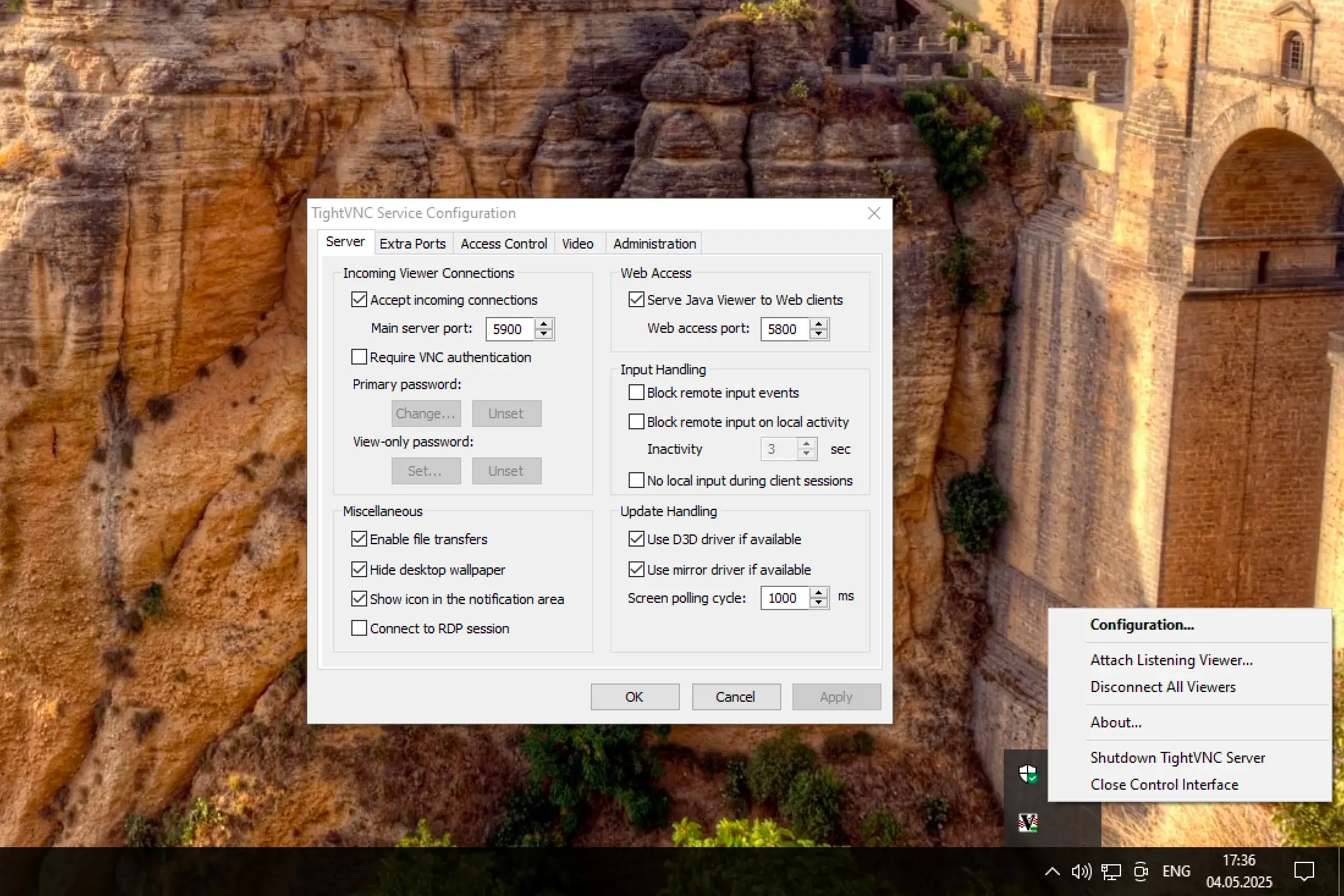Open About... from tray menu
This screenshot has height=896, width=1344.
pos(1189,723)
